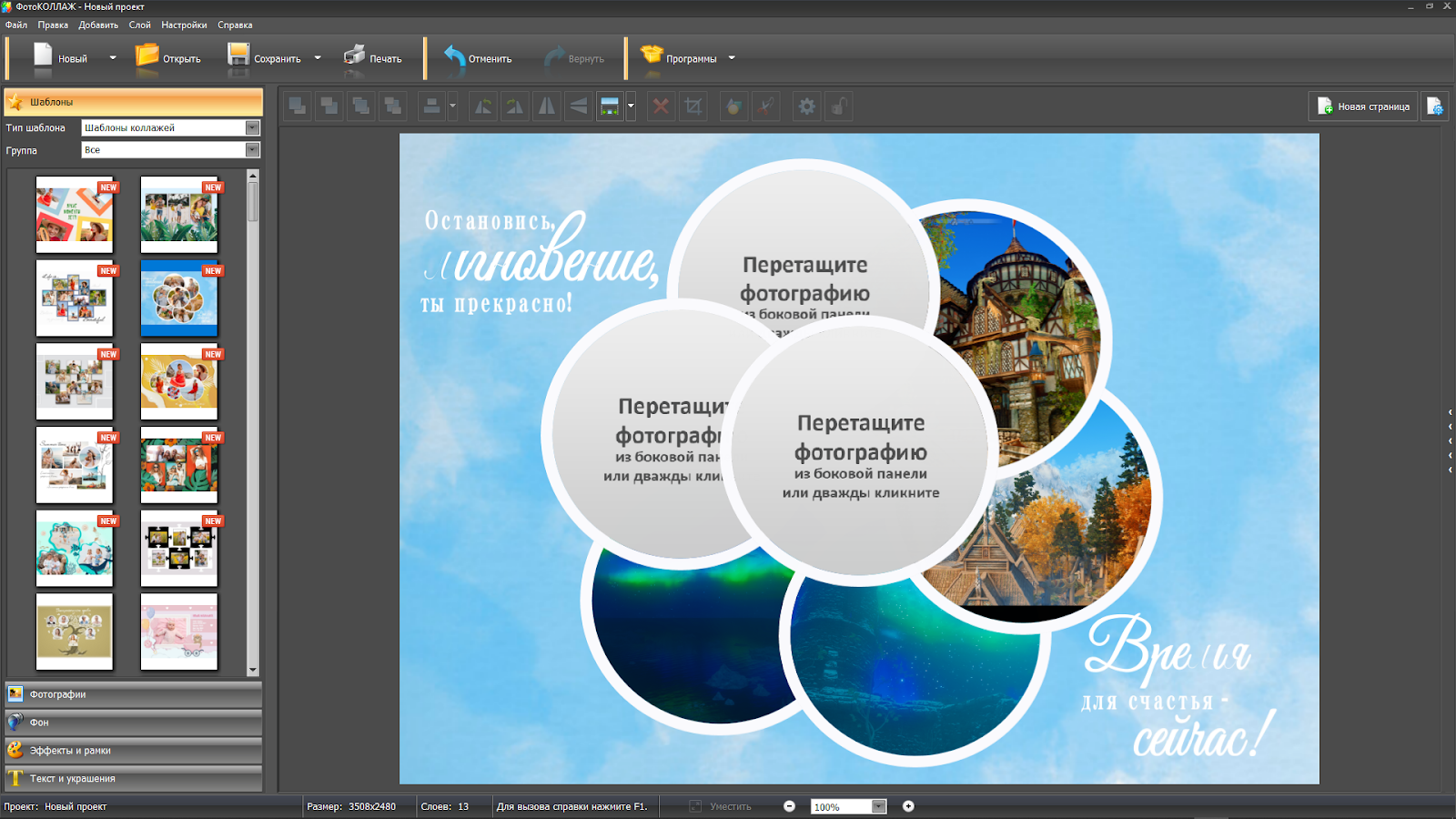Open the 100% zoom level dropdown

pyautogui.click(x=878, y=806)
